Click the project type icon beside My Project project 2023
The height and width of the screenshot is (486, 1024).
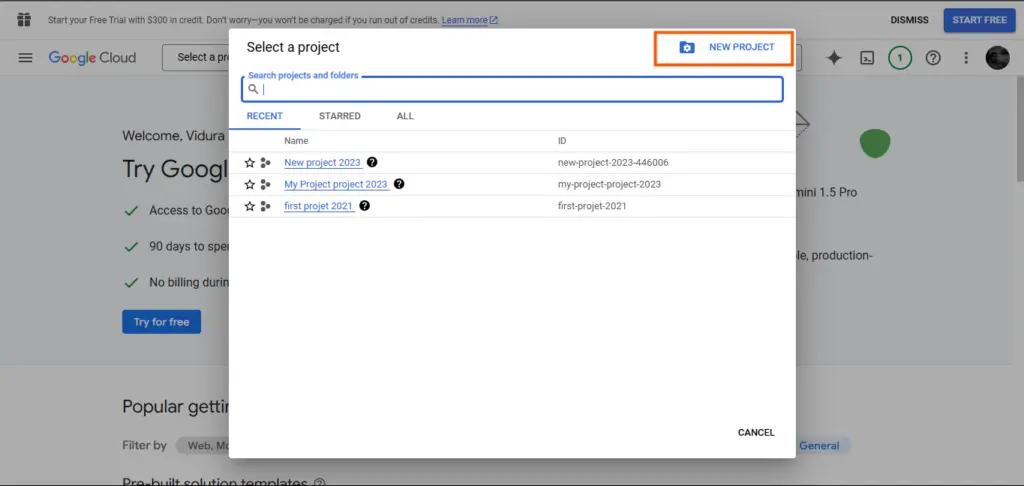click(x=265, y=184)
